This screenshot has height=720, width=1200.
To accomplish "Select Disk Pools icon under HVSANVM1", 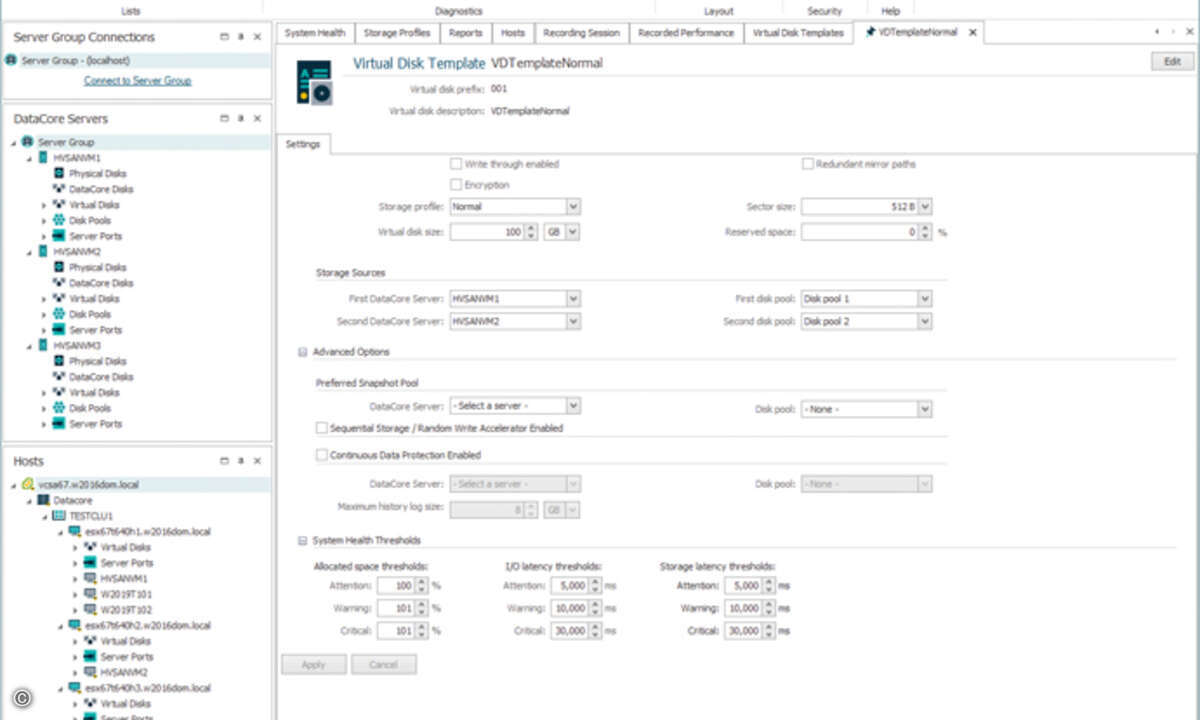I will (x=59, y=220).
